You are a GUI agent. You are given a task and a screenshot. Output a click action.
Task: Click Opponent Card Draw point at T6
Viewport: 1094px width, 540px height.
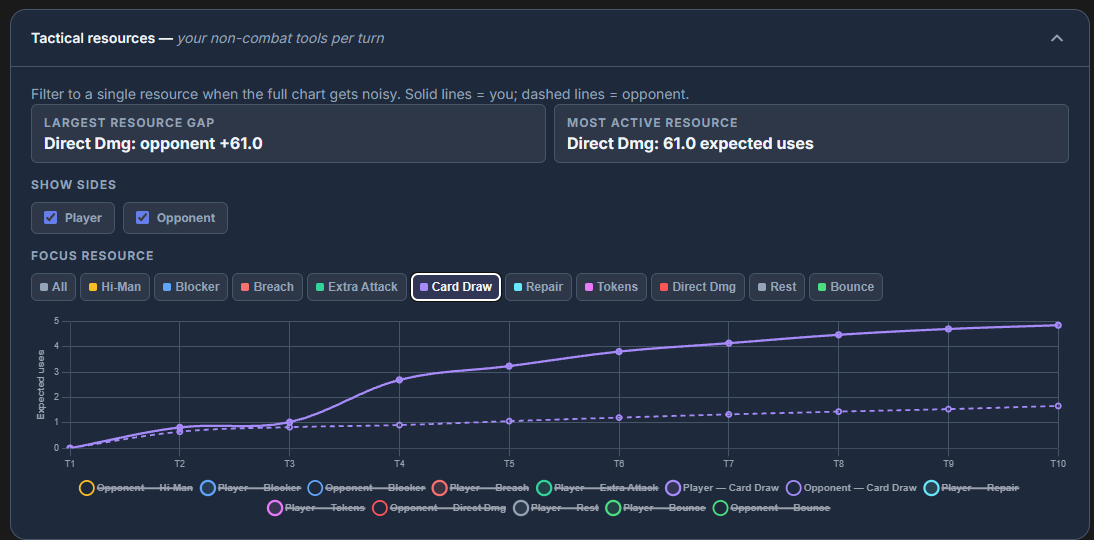619,417
